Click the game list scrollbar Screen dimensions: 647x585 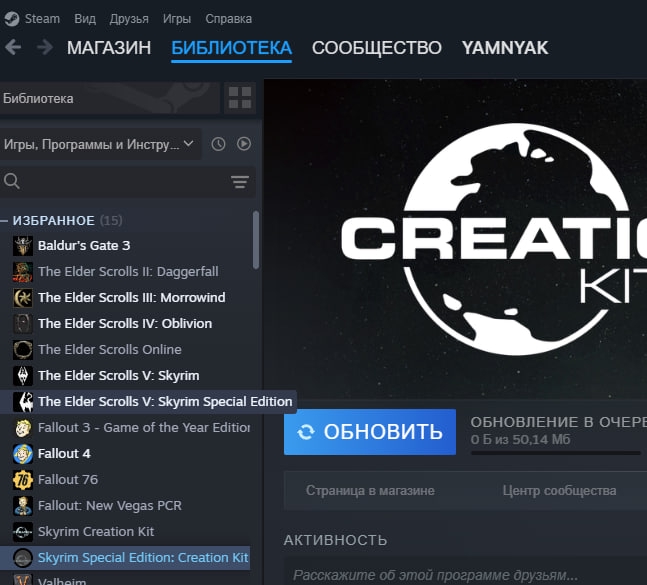pos(256,240)
